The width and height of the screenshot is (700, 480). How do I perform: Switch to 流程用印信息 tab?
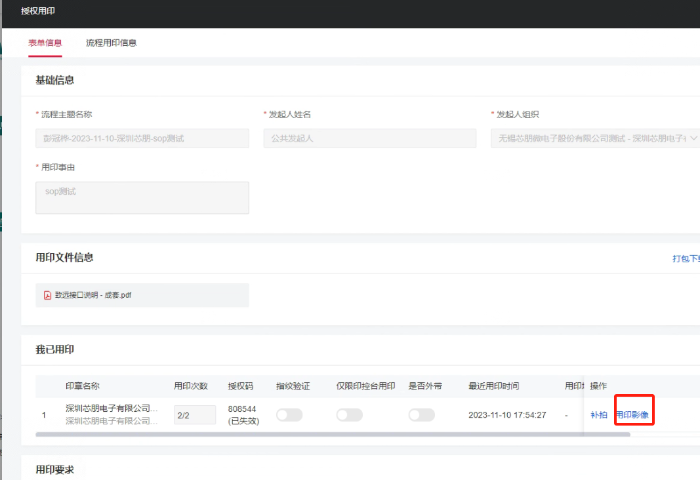(x=111, y=43)
